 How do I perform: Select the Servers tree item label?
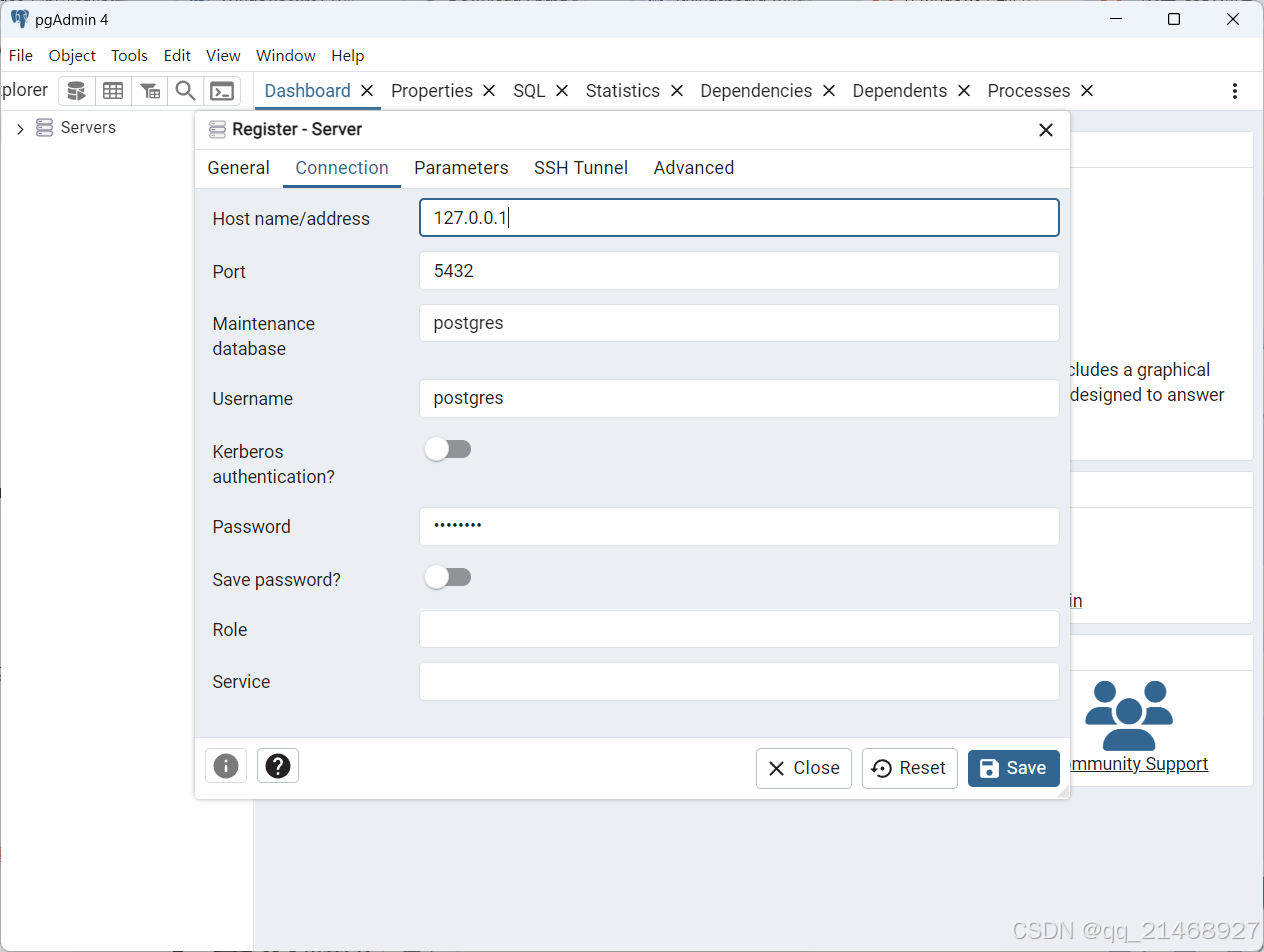pyautogui.click(x=88, y=128)
